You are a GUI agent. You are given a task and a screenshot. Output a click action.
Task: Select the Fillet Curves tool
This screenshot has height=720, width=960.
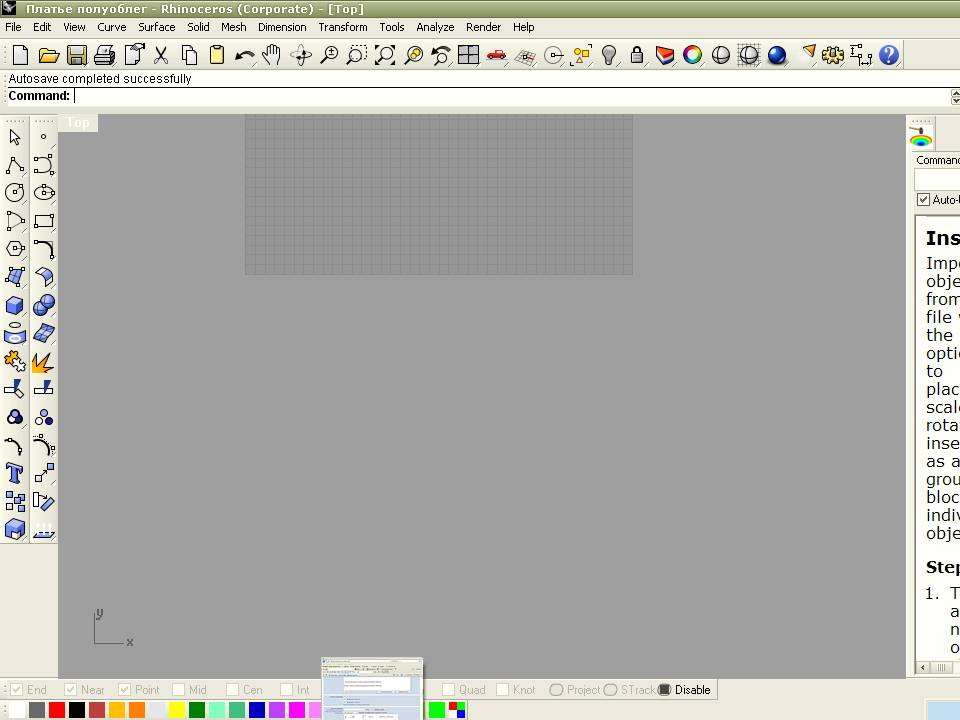click(x=44, y=249)
